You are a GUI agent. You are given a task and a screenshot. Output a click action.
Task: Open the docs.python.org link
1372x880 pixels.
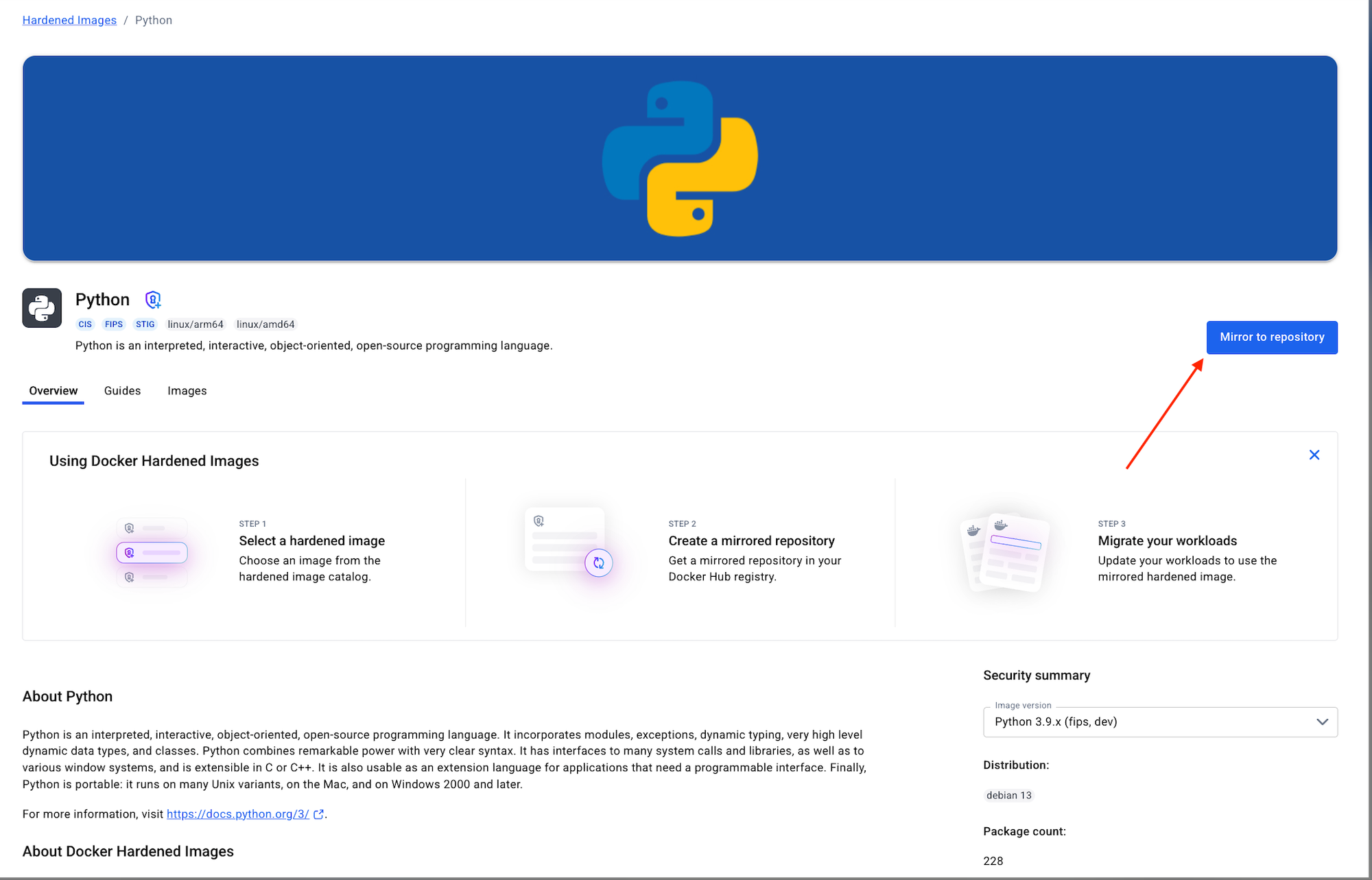tap(237, 814)
